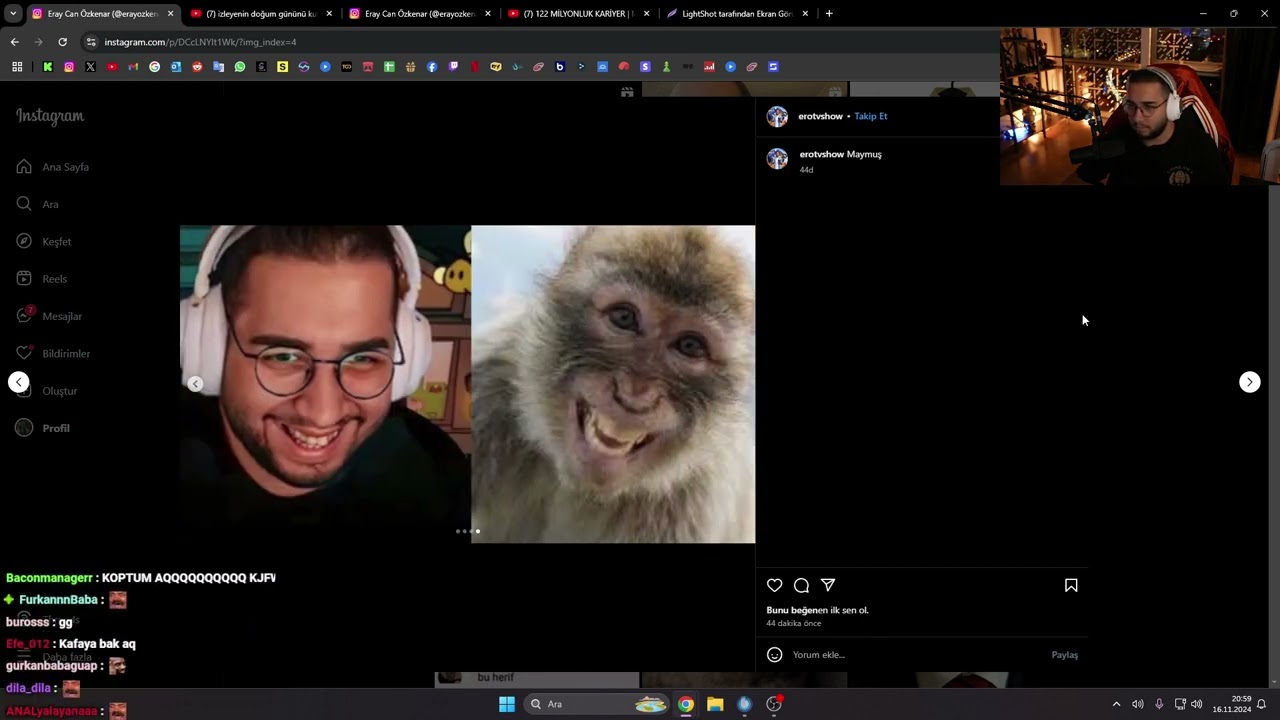Viewport: 1280px width, 720px height.
Task: Open the WhatsApp bookmark
Action: pyautogui.click(x=240, y=67)
